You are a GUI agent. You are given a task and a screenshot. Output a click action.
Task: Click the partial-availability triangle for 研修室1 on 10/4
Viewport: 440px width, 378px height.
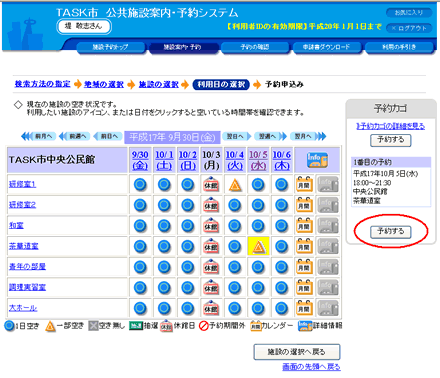235,185
